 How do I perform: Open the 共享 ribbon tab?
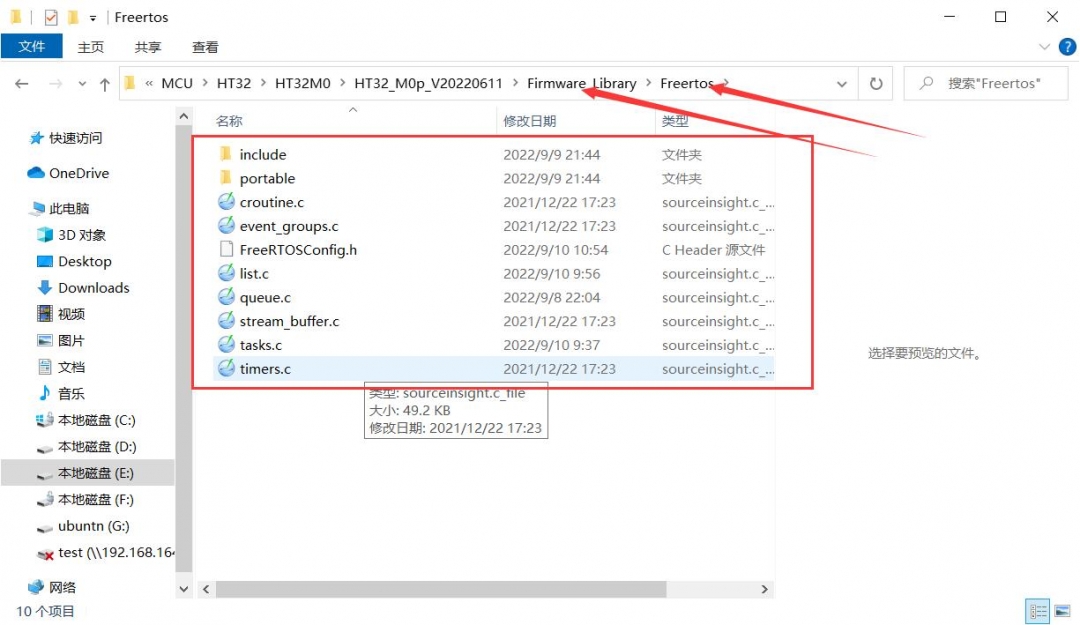(148, 47)
